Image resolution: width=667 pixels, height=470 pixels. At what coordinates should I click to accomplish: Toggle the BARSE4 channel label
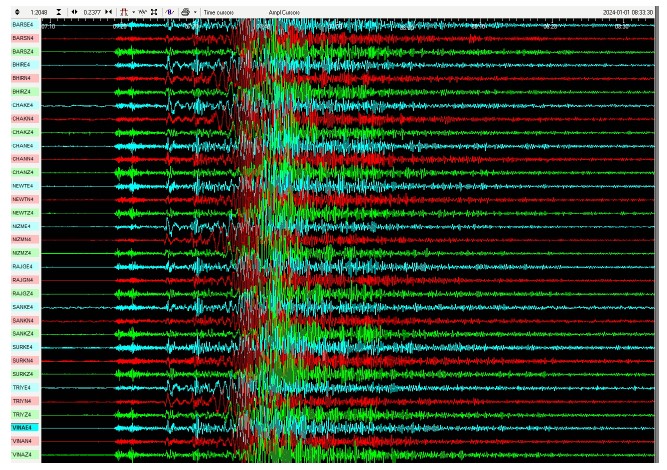click(22, 24)
